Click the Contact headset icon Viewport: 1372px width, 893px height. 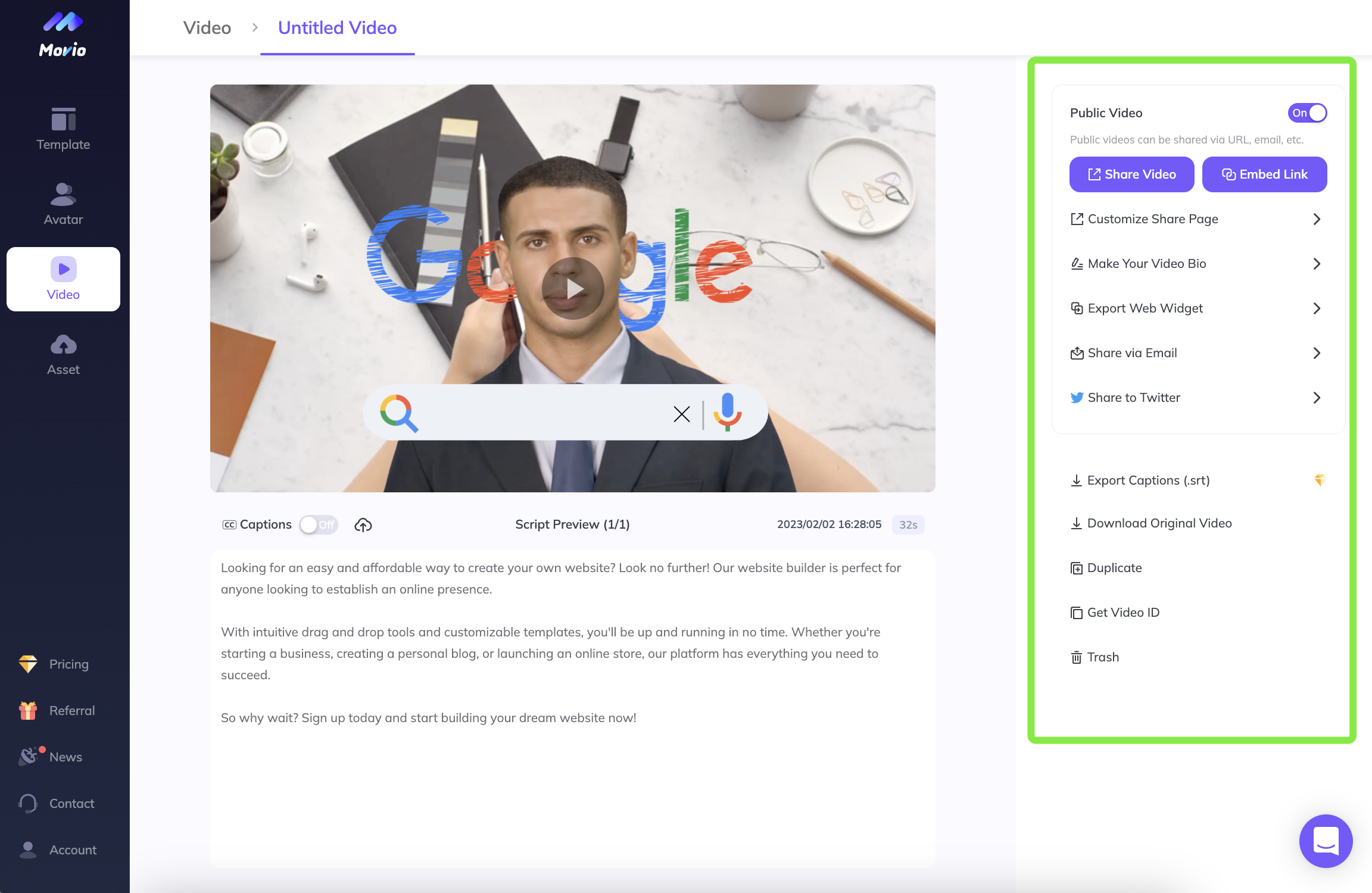point(28,803)
